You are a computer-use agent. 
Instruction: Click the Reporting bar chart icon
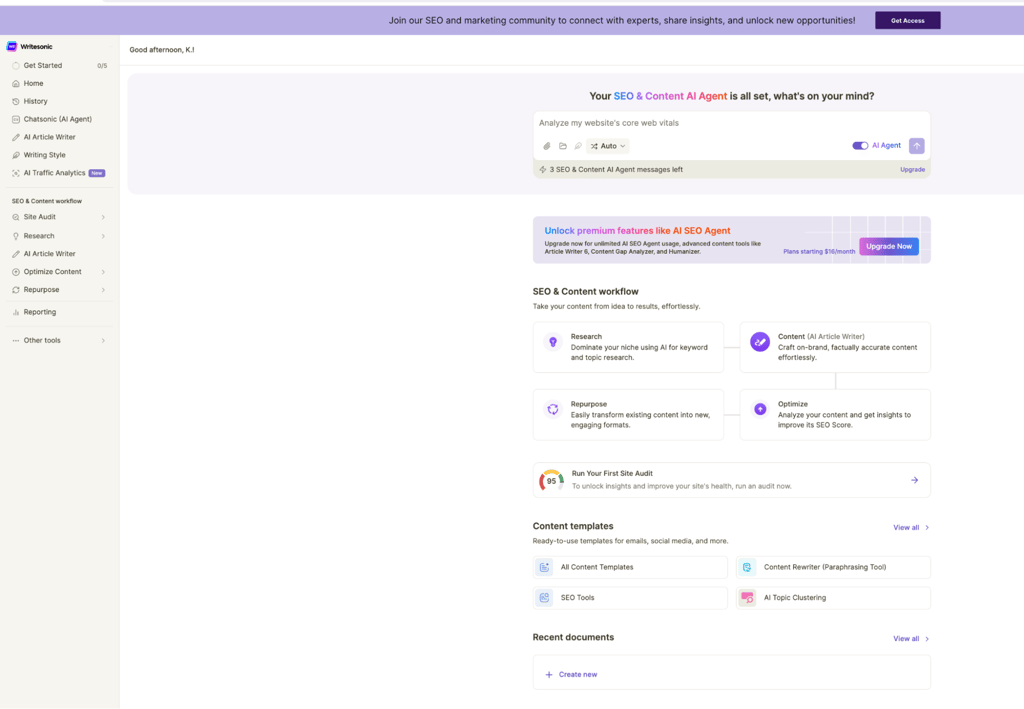point(16,312)
